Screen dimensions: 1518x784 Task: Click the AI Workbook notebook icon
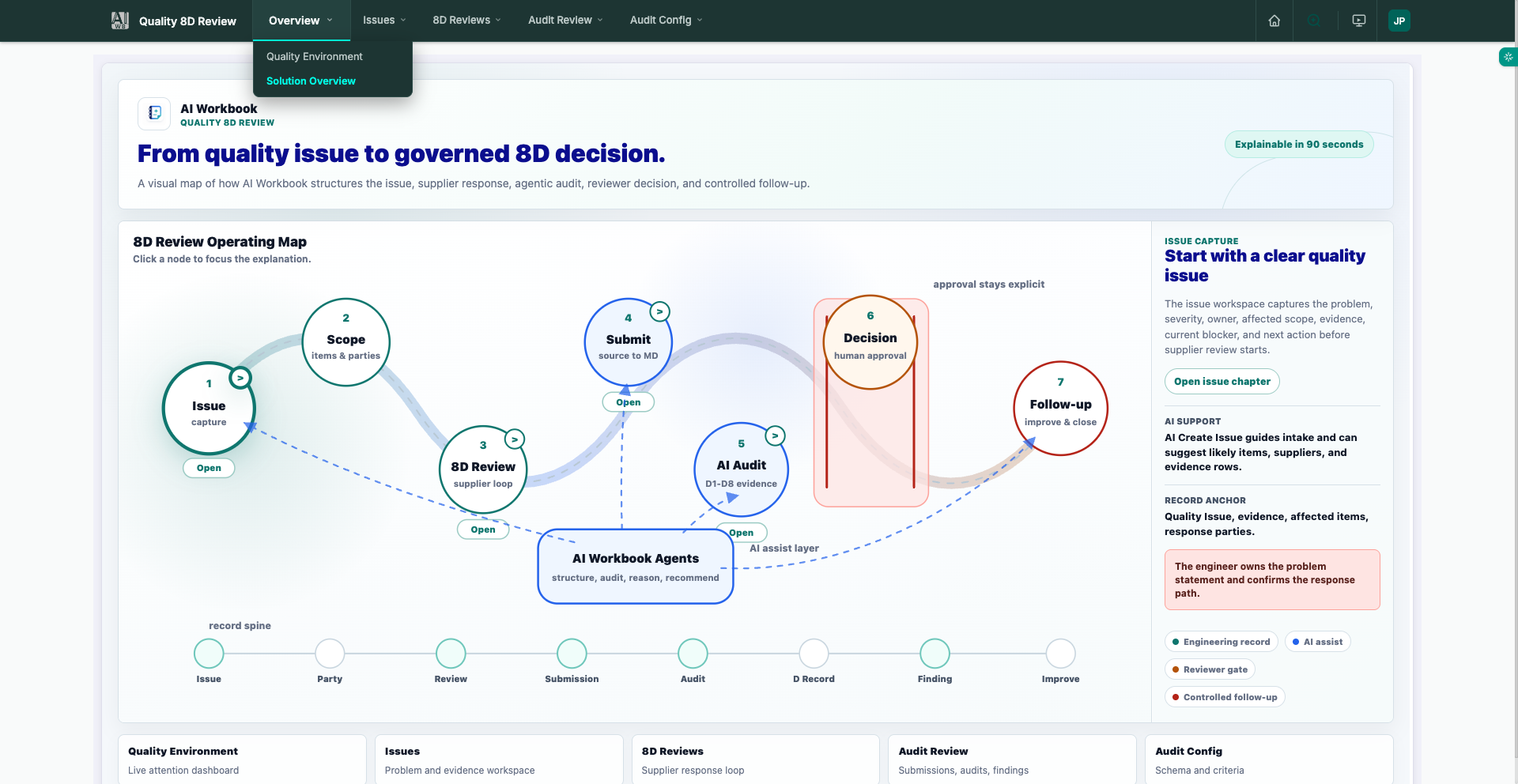pyautogui.click(x=154, y=113)
